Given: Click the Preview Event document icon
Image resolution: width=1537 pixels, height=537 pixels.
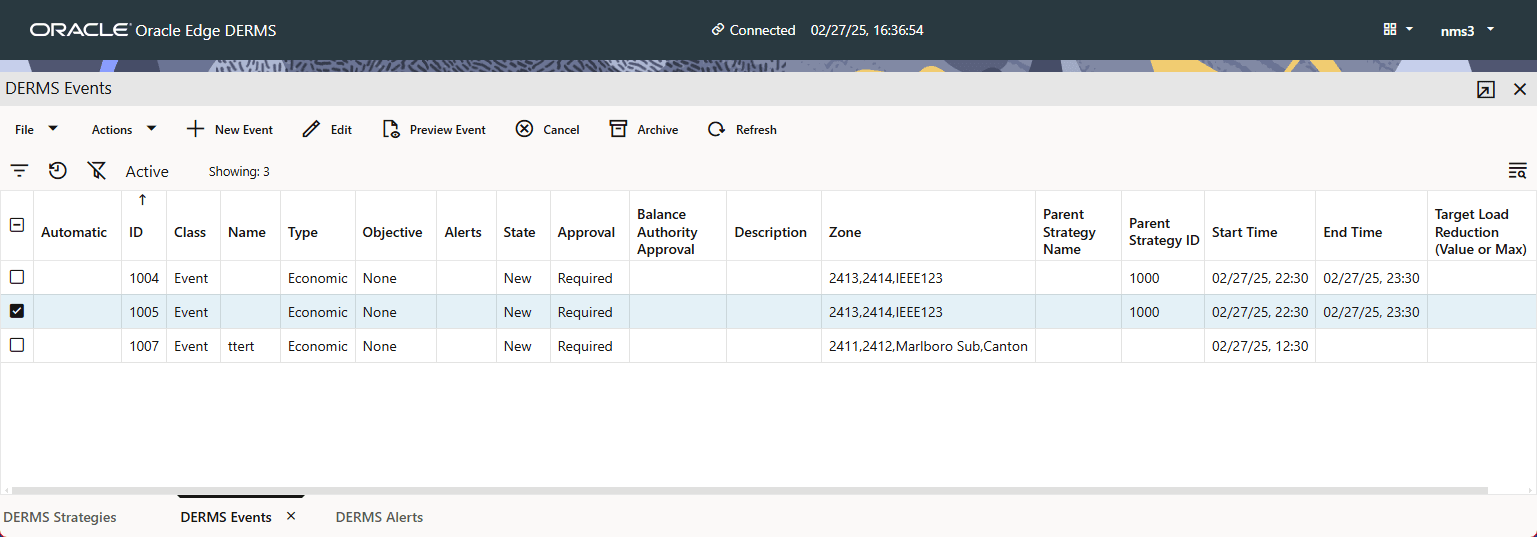Looking at the screenshot, I should tap(391, 129).
